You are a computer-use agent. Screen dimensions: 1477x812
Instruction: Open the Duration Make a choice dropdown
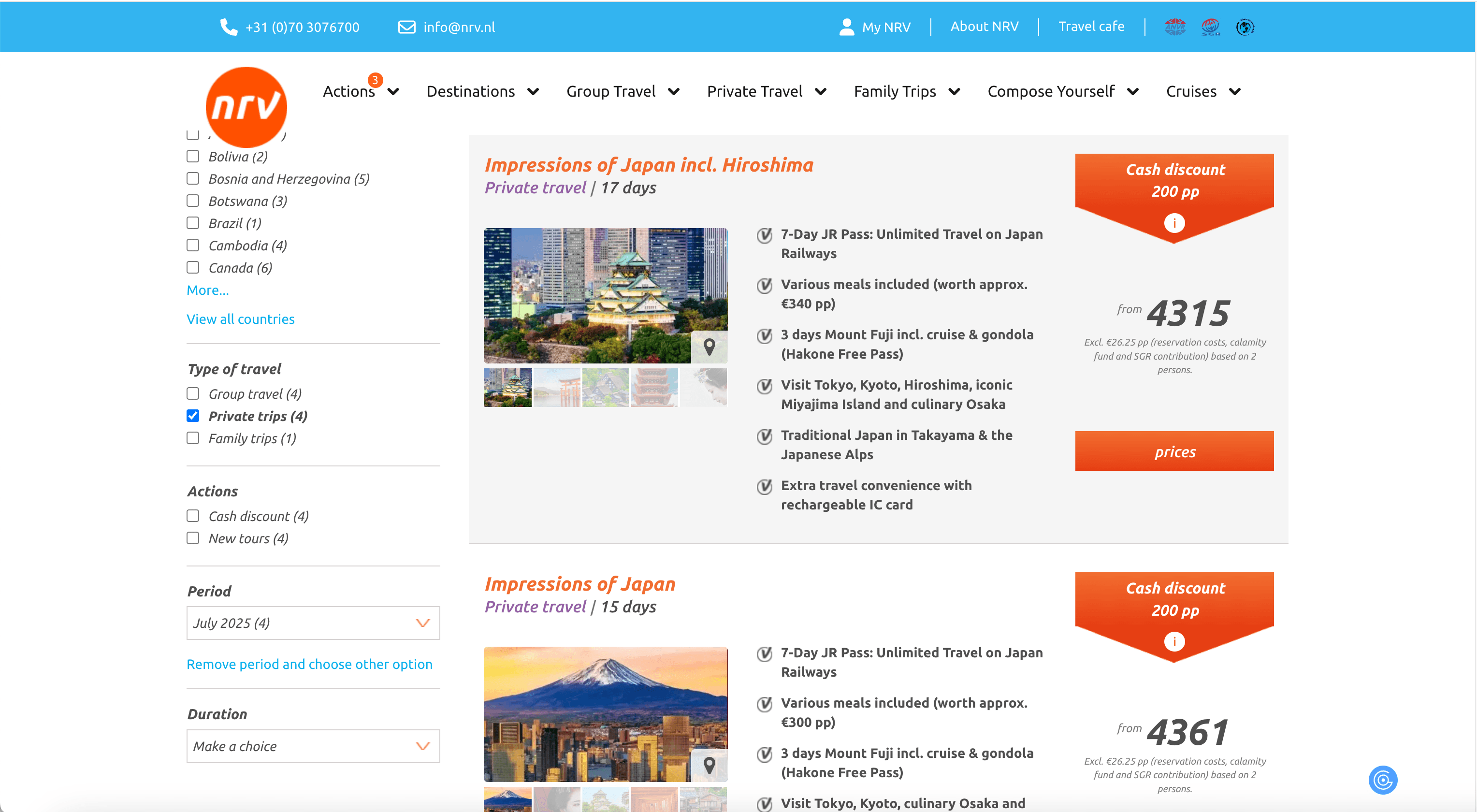[x=313, y=746]
